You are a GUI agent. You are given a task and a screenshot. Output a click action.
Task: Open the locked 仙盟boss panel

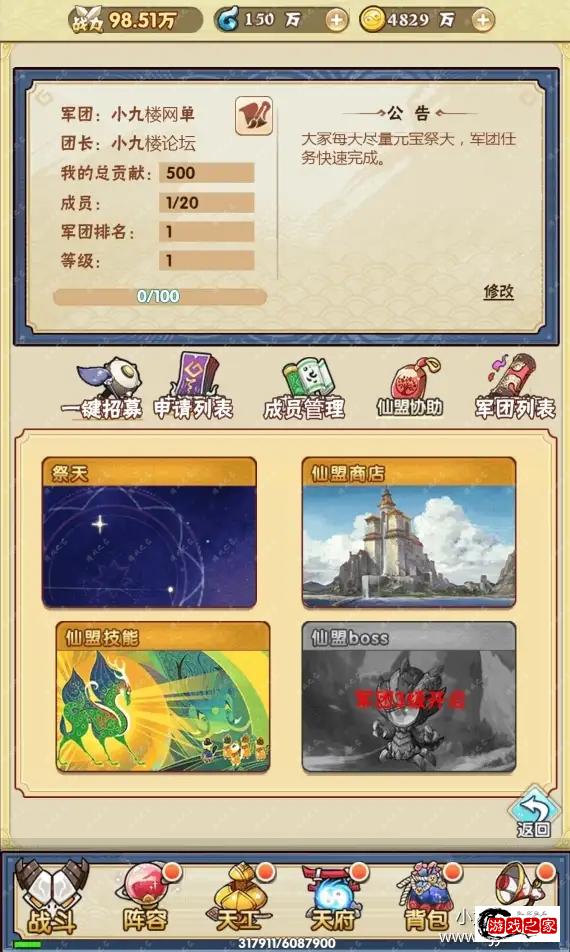click(x=409, y=697)
